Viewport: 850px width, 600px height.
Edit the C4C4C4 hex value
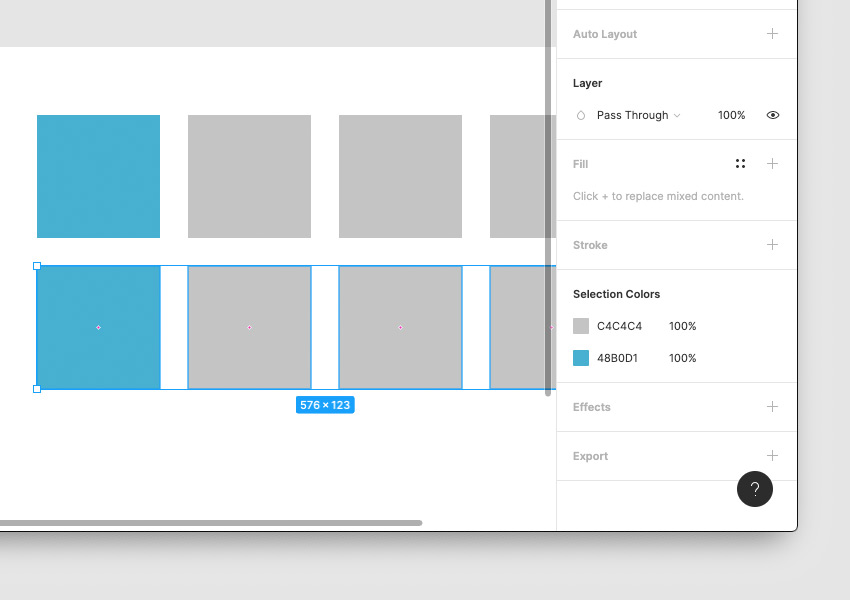point(619,326)
